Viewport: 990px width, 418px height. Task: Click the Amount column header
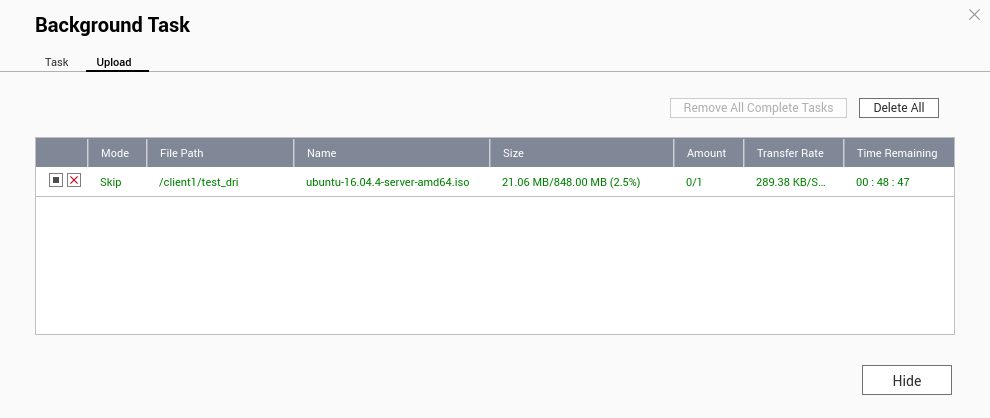[706, 153]
